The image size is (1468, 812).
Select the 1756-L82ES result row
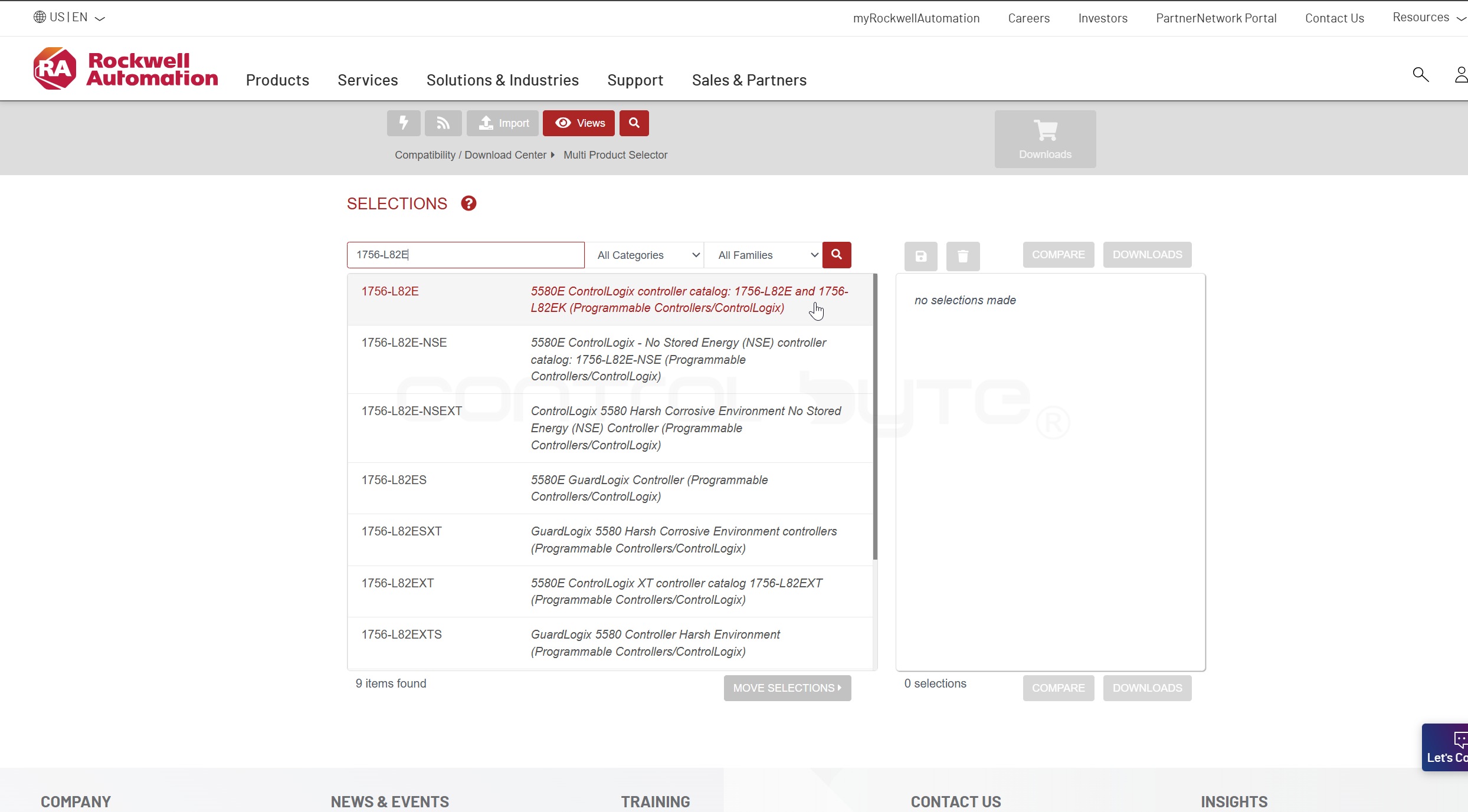click(x=610, y=488)
